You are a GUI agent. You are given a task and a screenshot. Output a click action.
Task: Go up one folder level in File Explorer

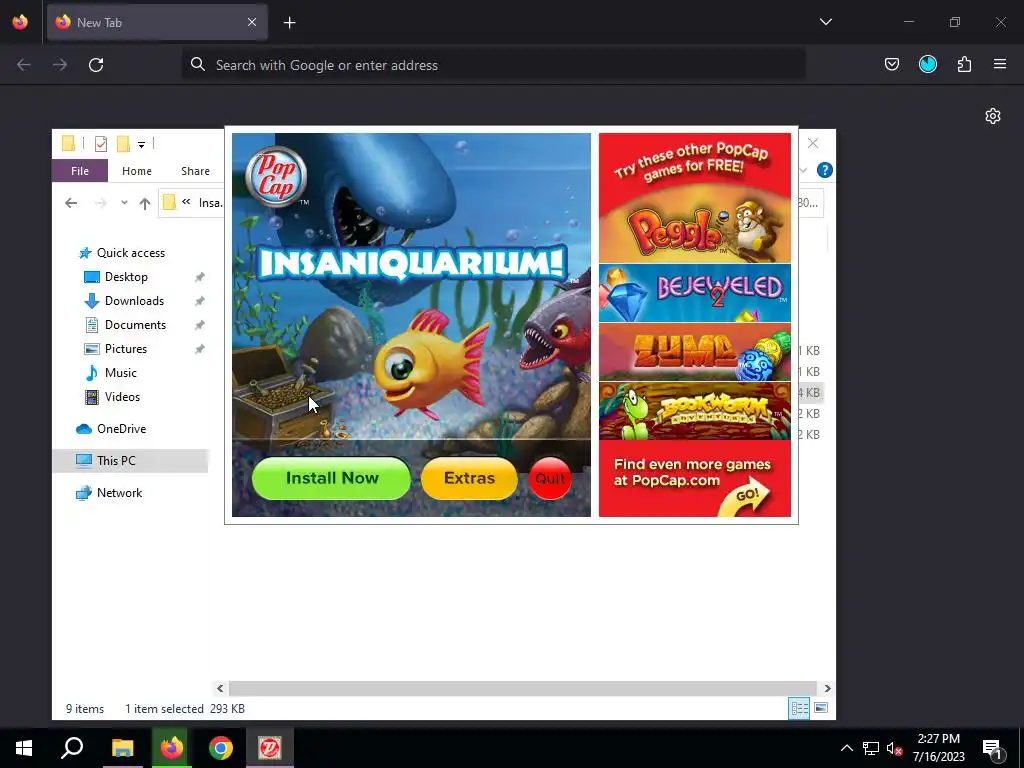[x=145, y=203]
